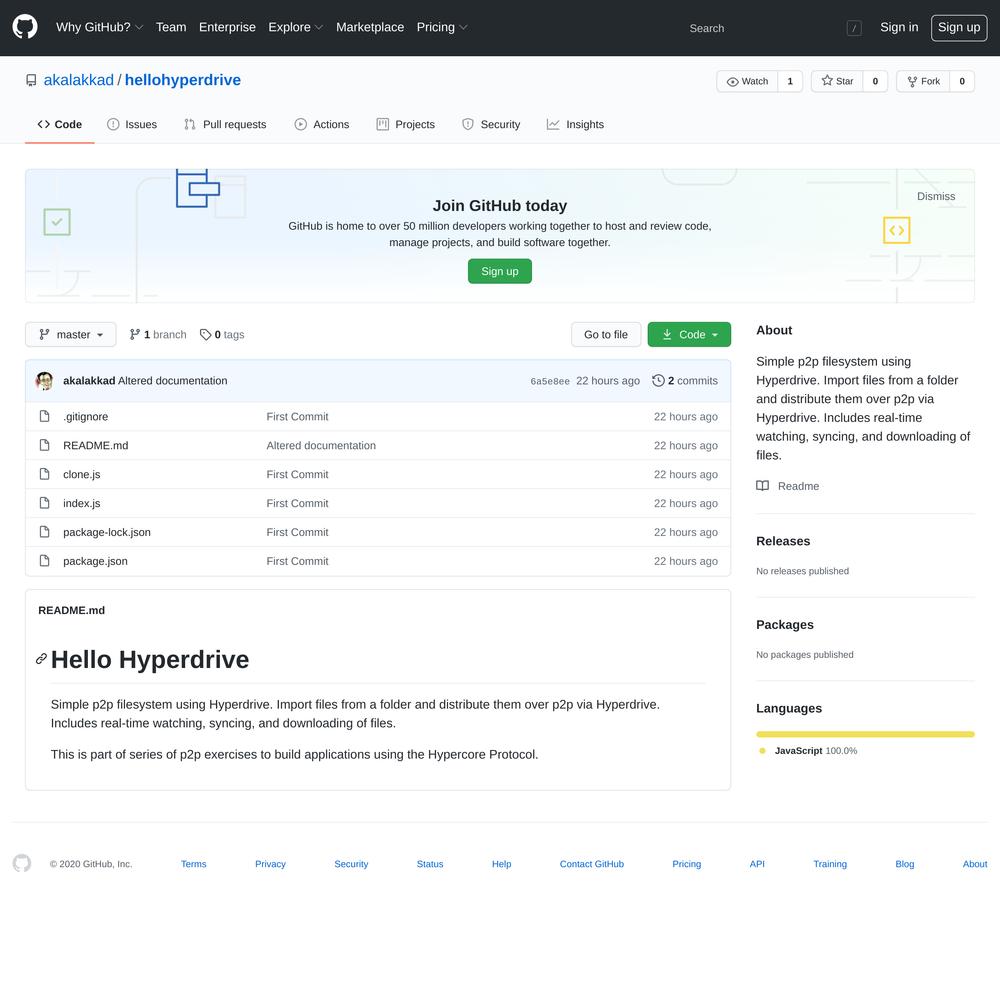Switch to the Projects tab
Viewport: 1000px width, 1000px height.
406,124
